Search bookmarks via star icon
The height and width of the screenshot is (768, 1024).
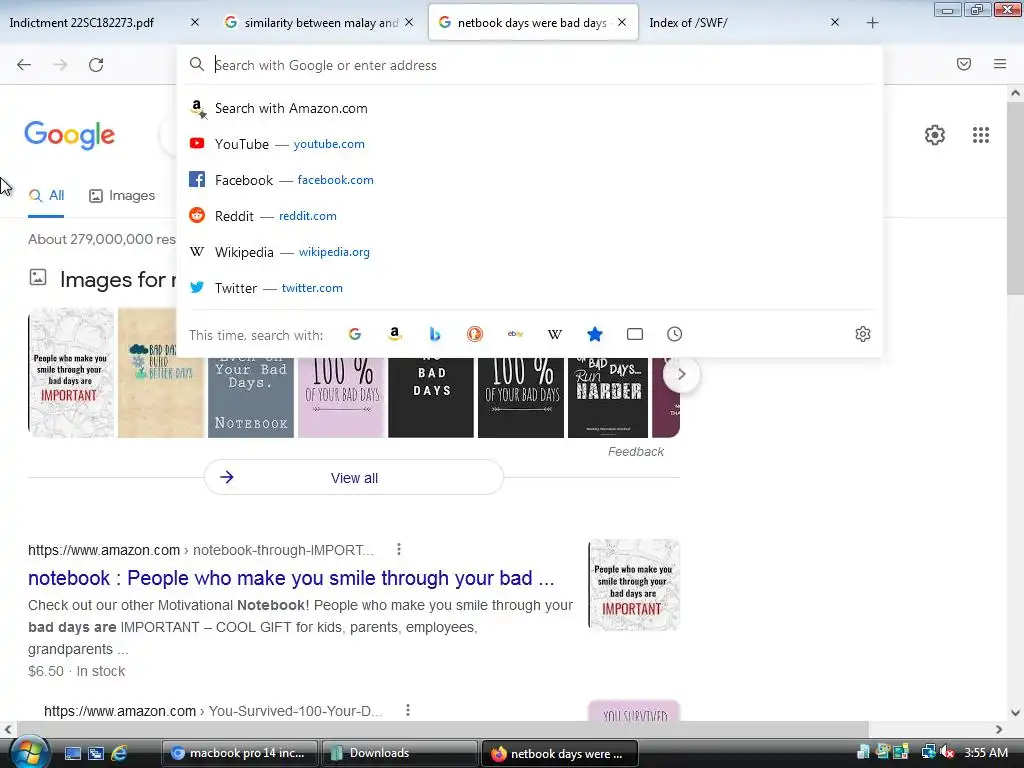[x=595, y=334]
